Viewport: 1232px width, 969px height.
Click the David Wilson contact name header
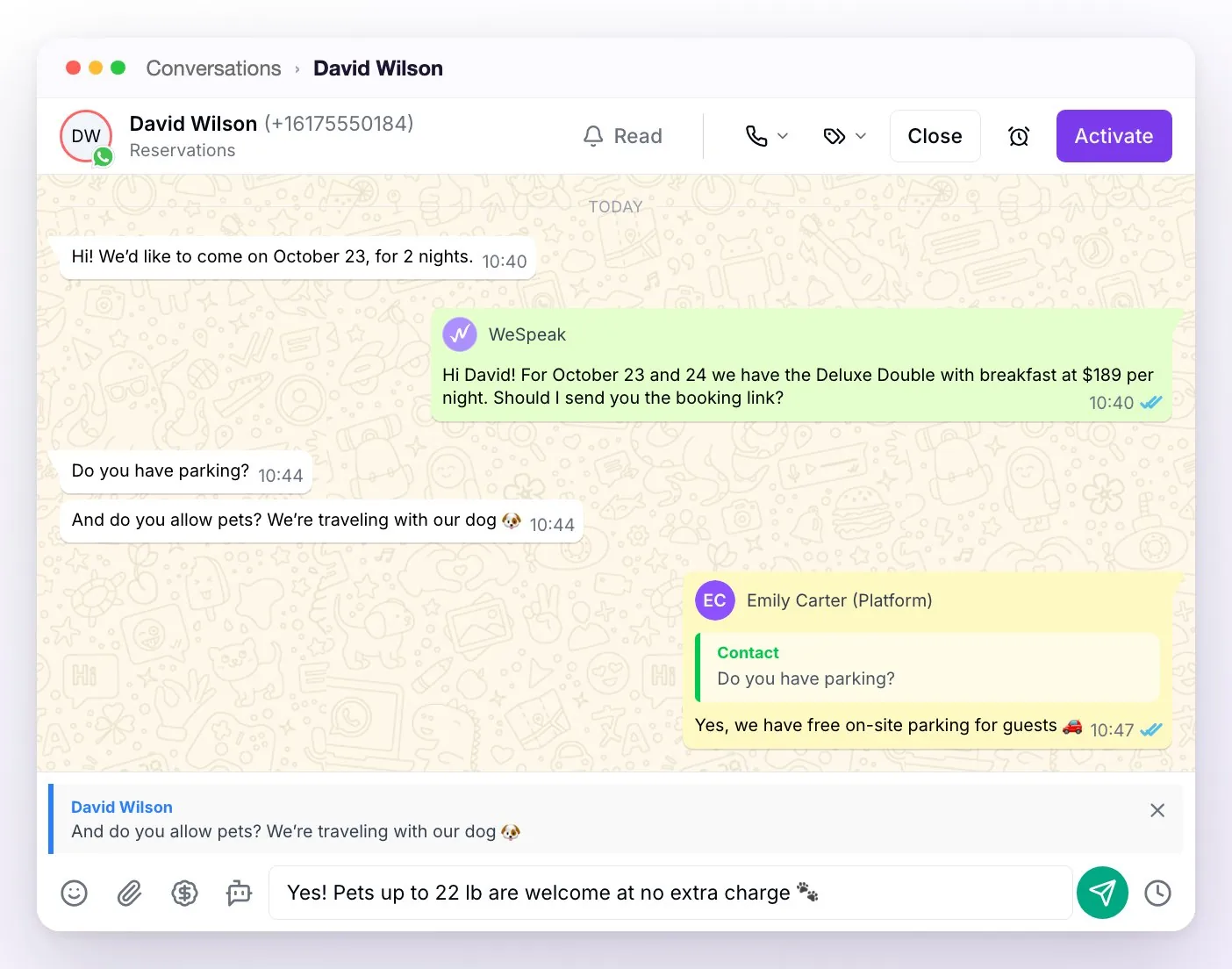coord(193,124)
